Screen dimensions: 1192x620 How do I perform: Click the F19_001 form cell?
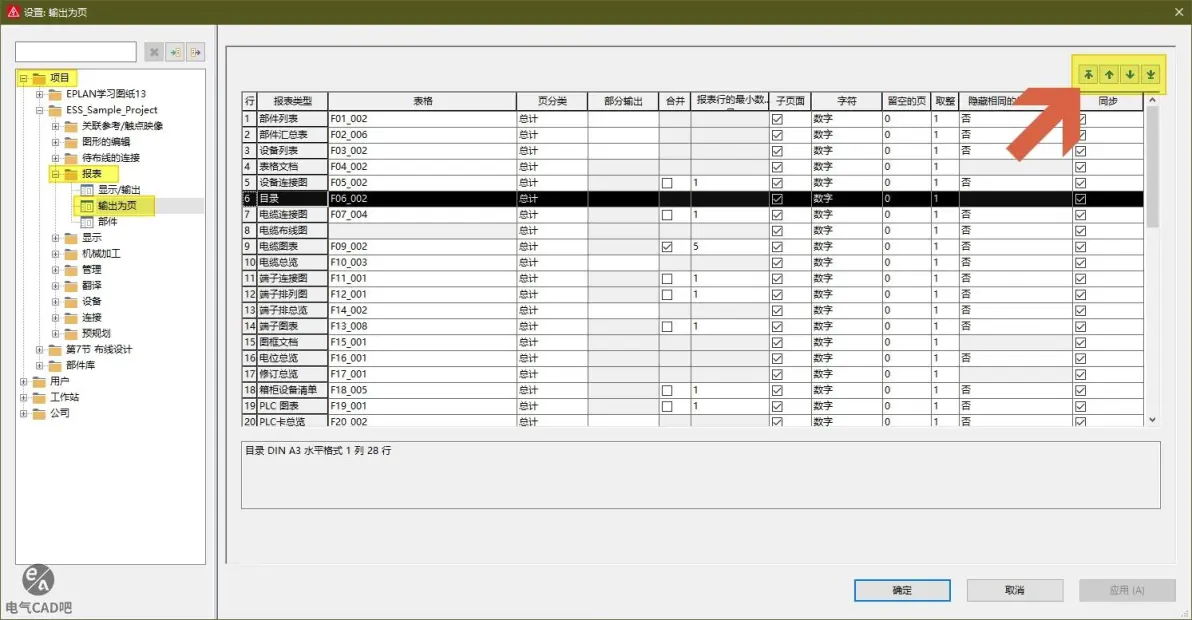tap(422, 406)
